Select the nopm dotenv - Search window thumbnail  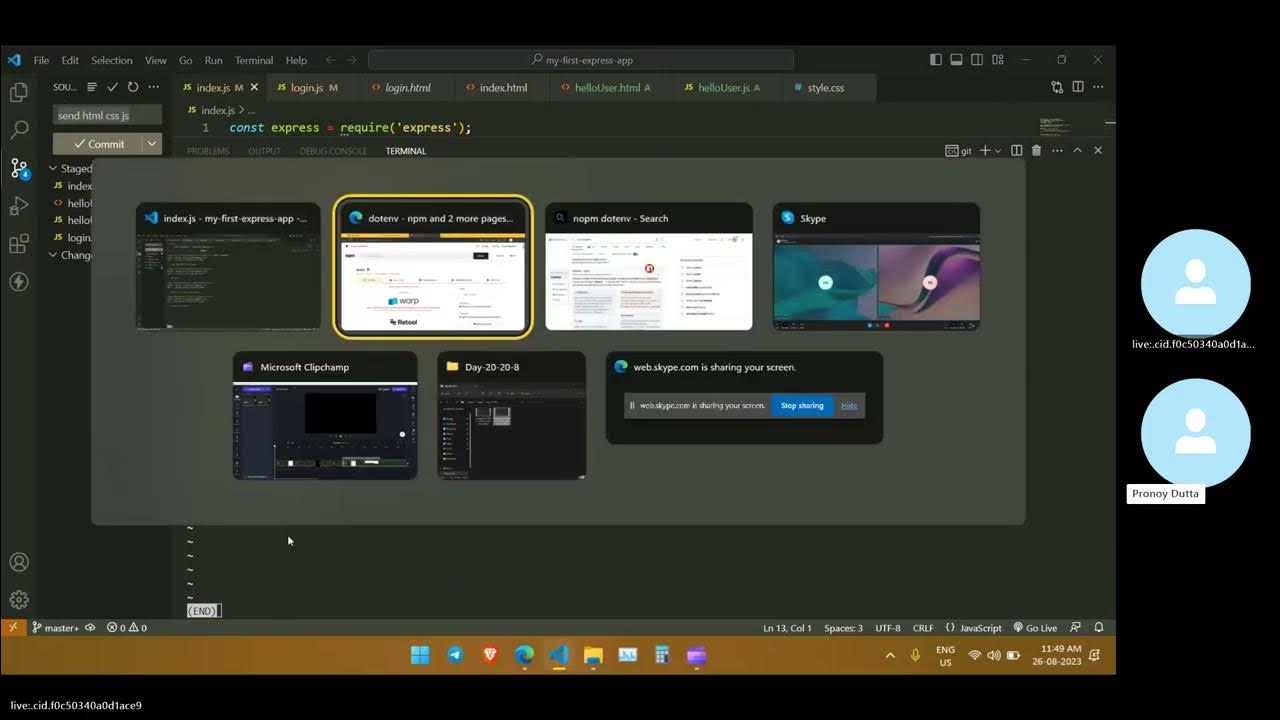click(x=649, y=267)
